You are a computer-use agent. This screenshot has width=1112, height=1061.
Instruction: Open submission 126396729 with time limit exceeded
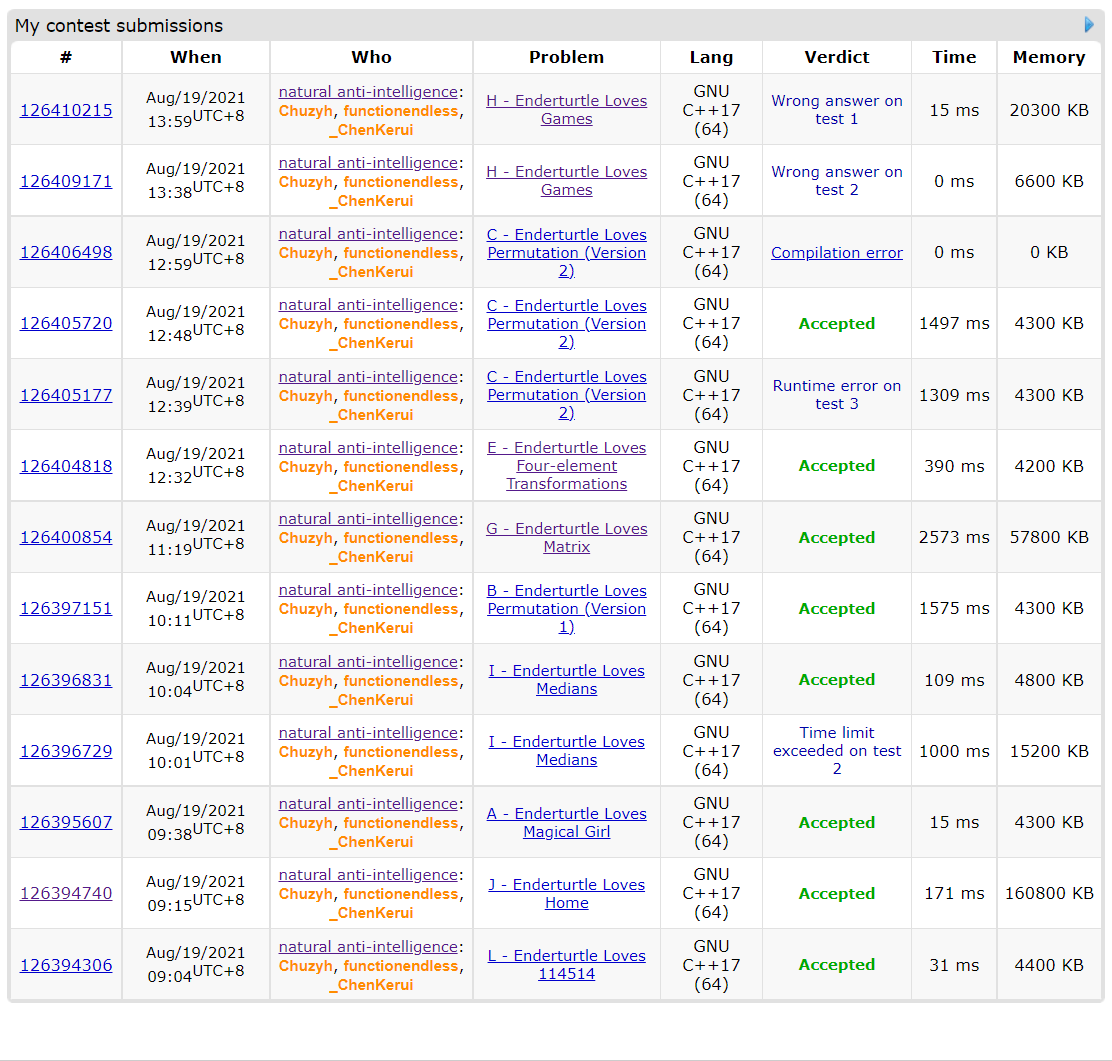[x=66, y=751]
